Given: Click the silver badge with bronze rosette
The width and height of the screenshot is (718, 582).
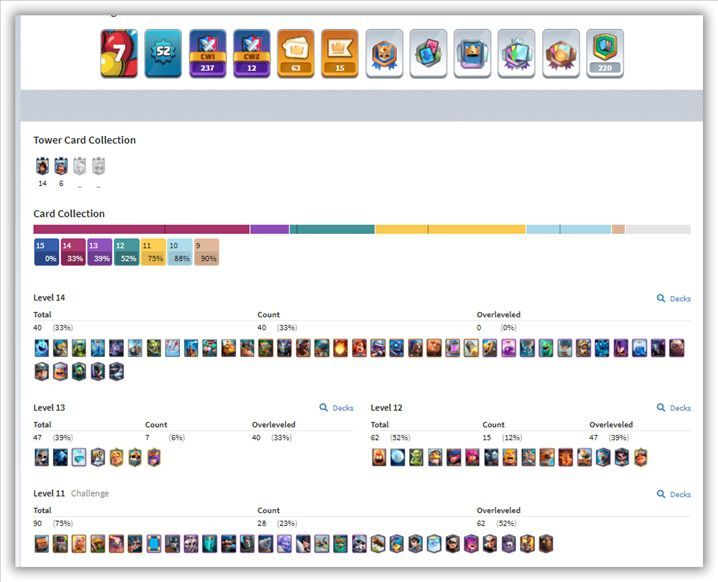Looking at the screenshot, I should [x=561, y=53].
